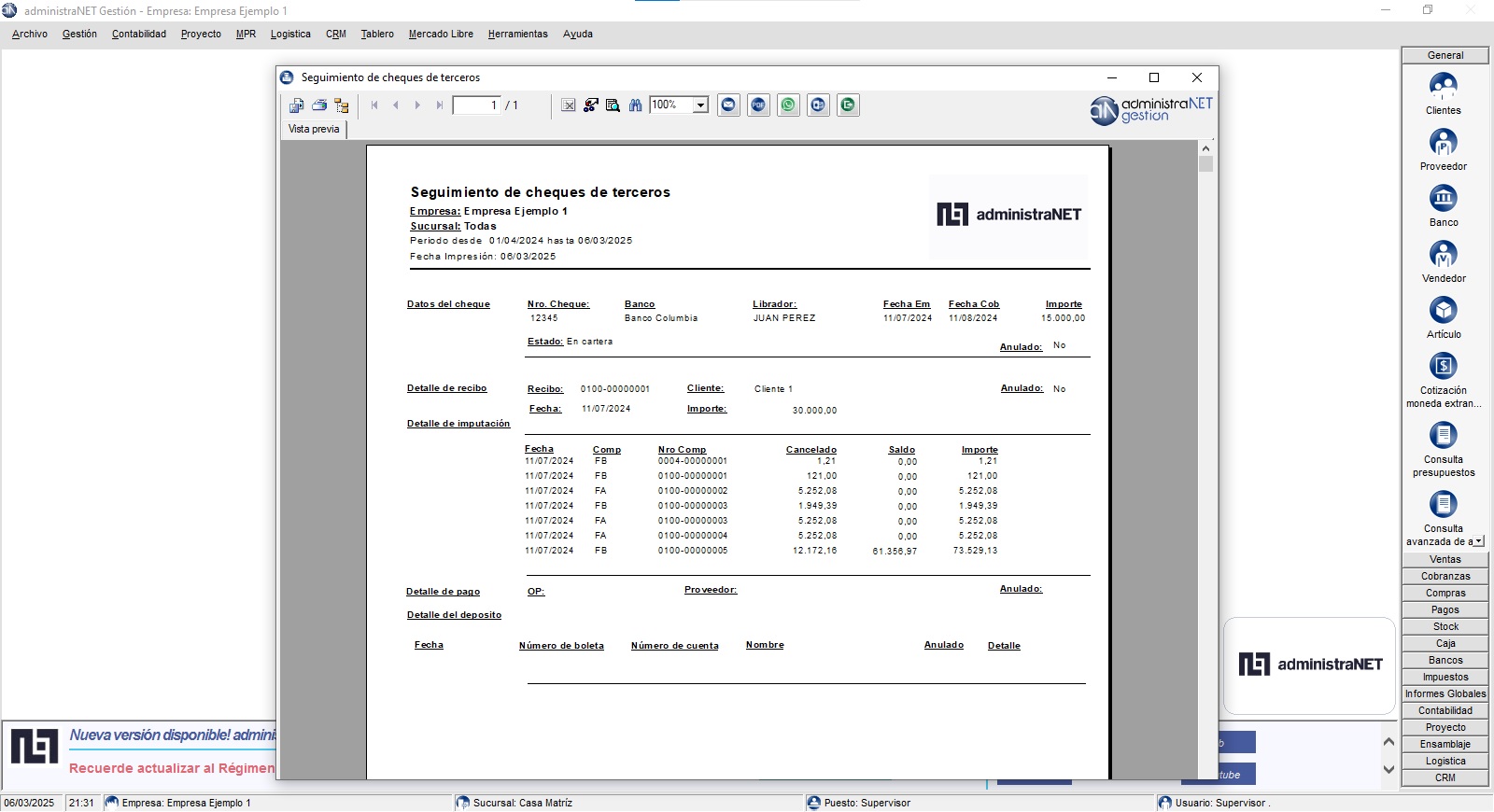The height and width of the screenshot is (812, 1494).
Task: Click the report vertical scrollbar thumb
Action: point(1205,164)
